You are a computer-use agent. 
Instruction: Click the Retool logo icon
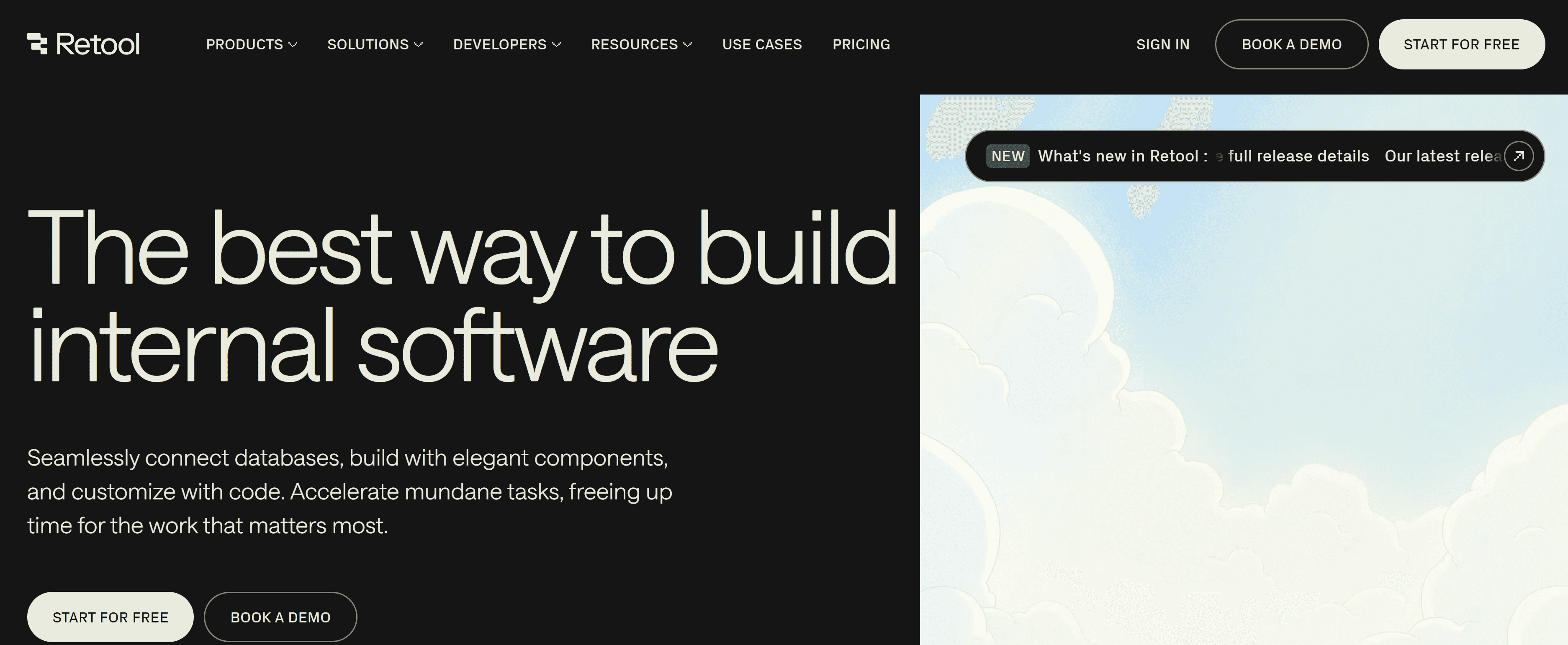pos(37,44)
